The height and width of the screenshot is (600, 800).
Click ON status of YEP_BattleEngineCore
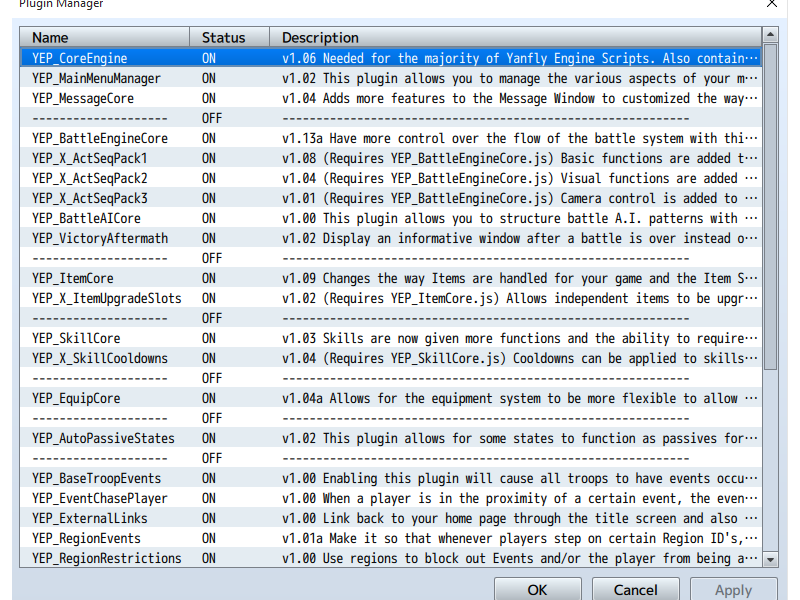point(209,138)
